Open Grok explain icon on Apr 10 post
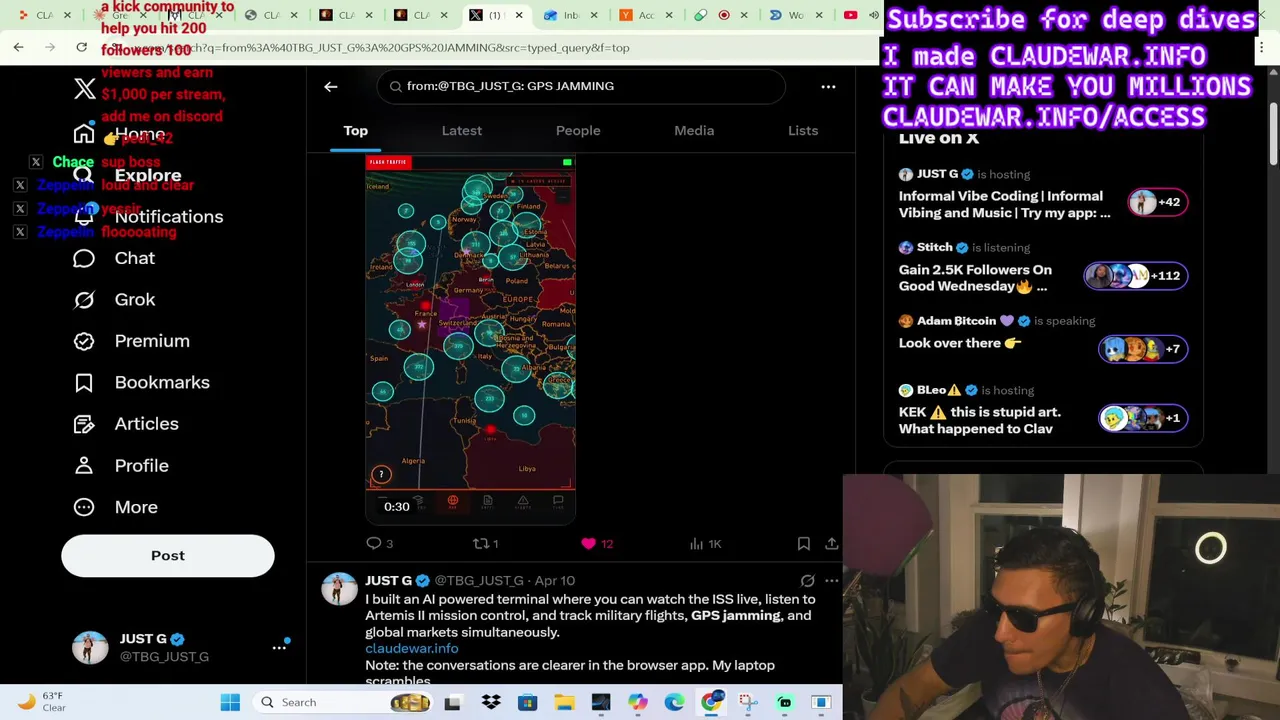This screenshot has height=720, width=1280. click(807, 581)
